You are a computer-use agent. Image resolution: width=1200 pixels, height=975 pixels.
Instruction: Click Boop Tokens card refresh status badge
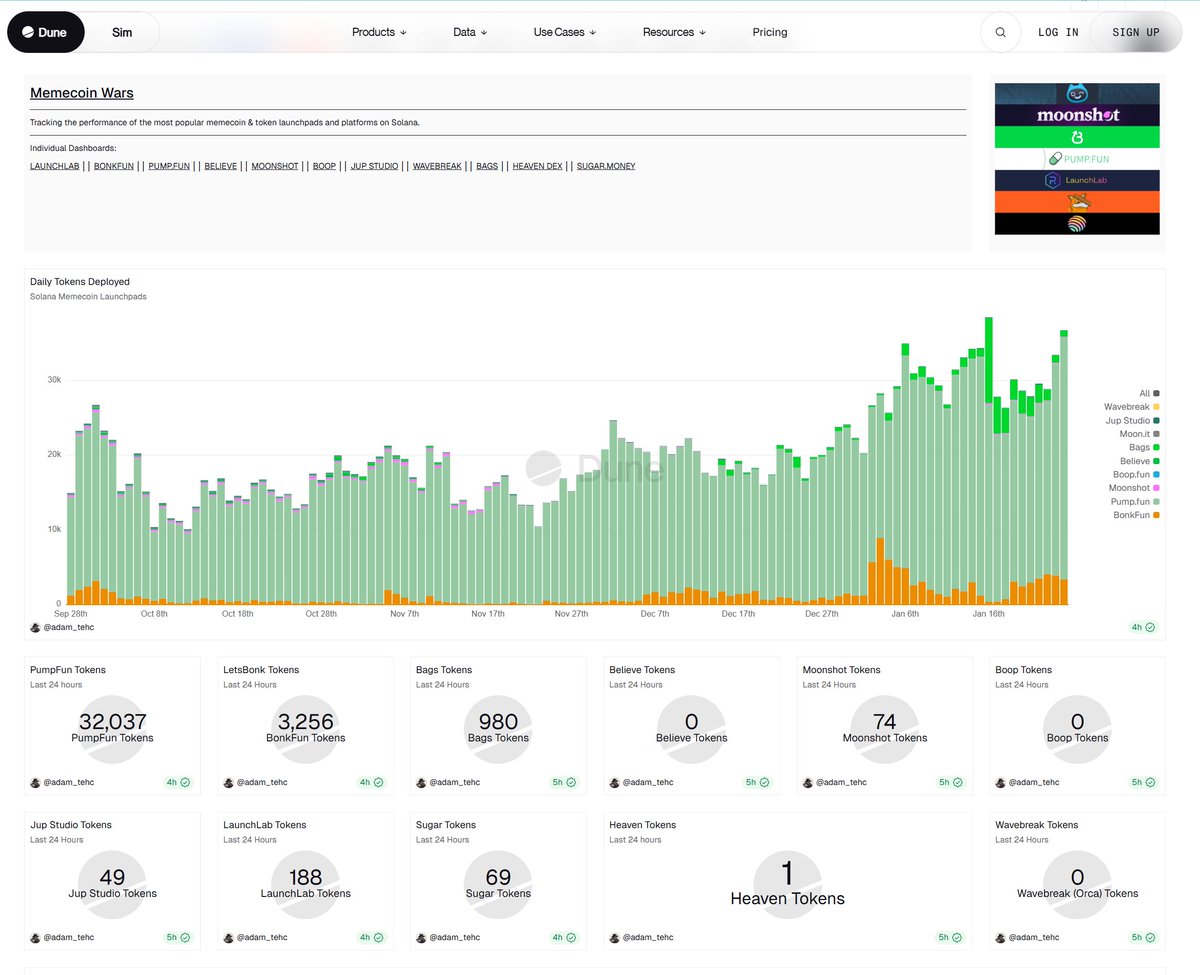click(1143, 782)
